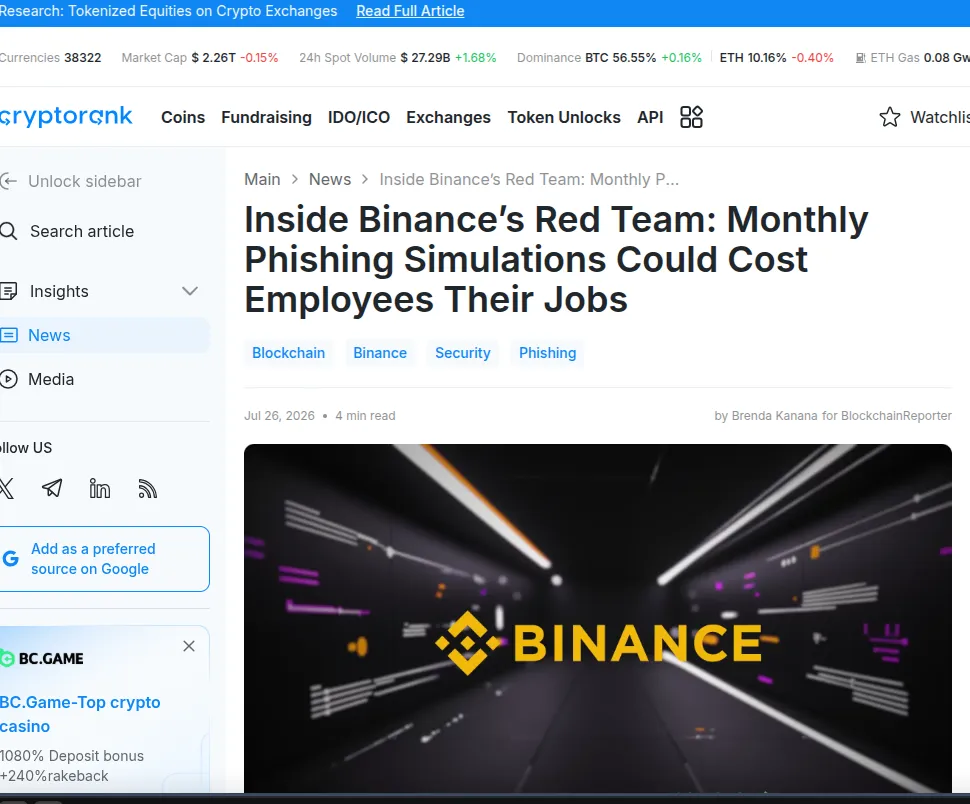Click the truncated article title breadcrumb
This screenshot has width=970, height=804.
pyautogui.click(x=529, y=179)
